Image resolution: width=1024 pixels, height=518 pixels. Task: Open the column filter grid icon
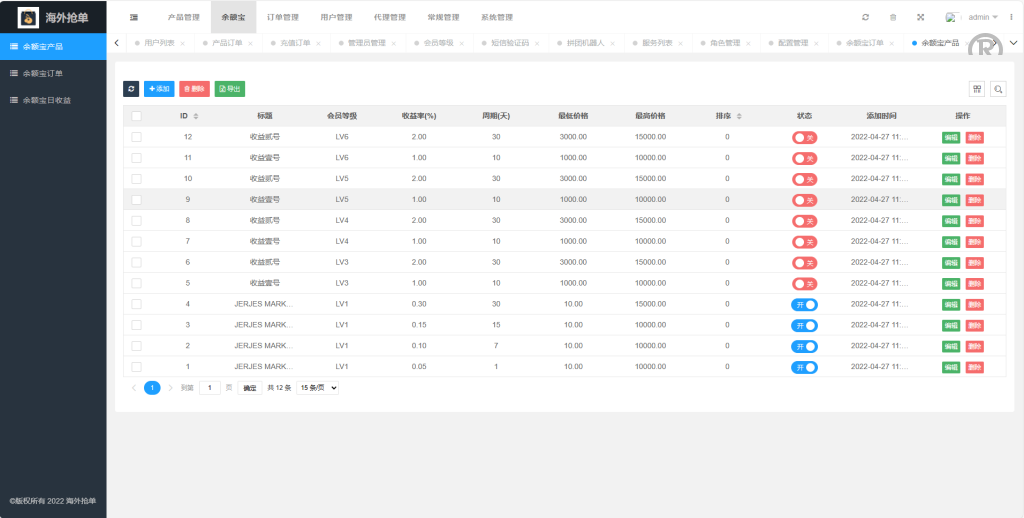(977, 89)
